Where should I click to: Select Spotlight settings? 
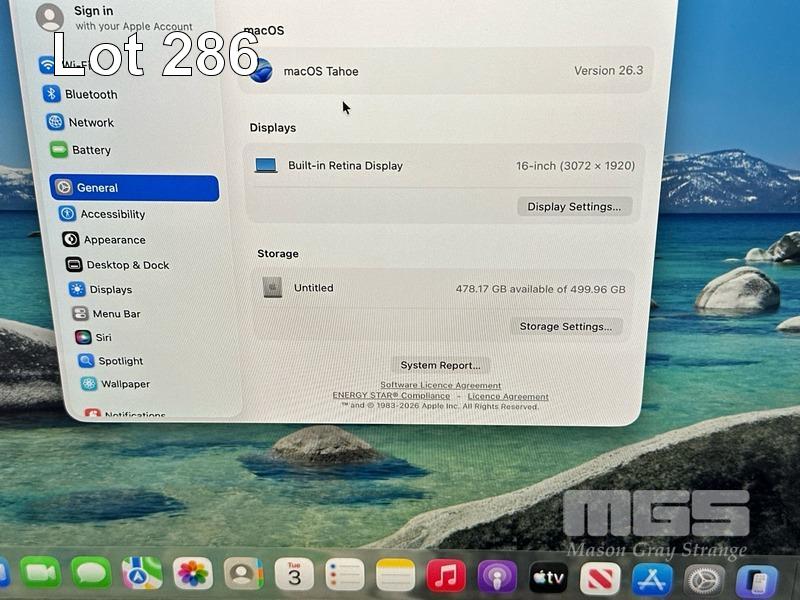(x=120, y=361)
